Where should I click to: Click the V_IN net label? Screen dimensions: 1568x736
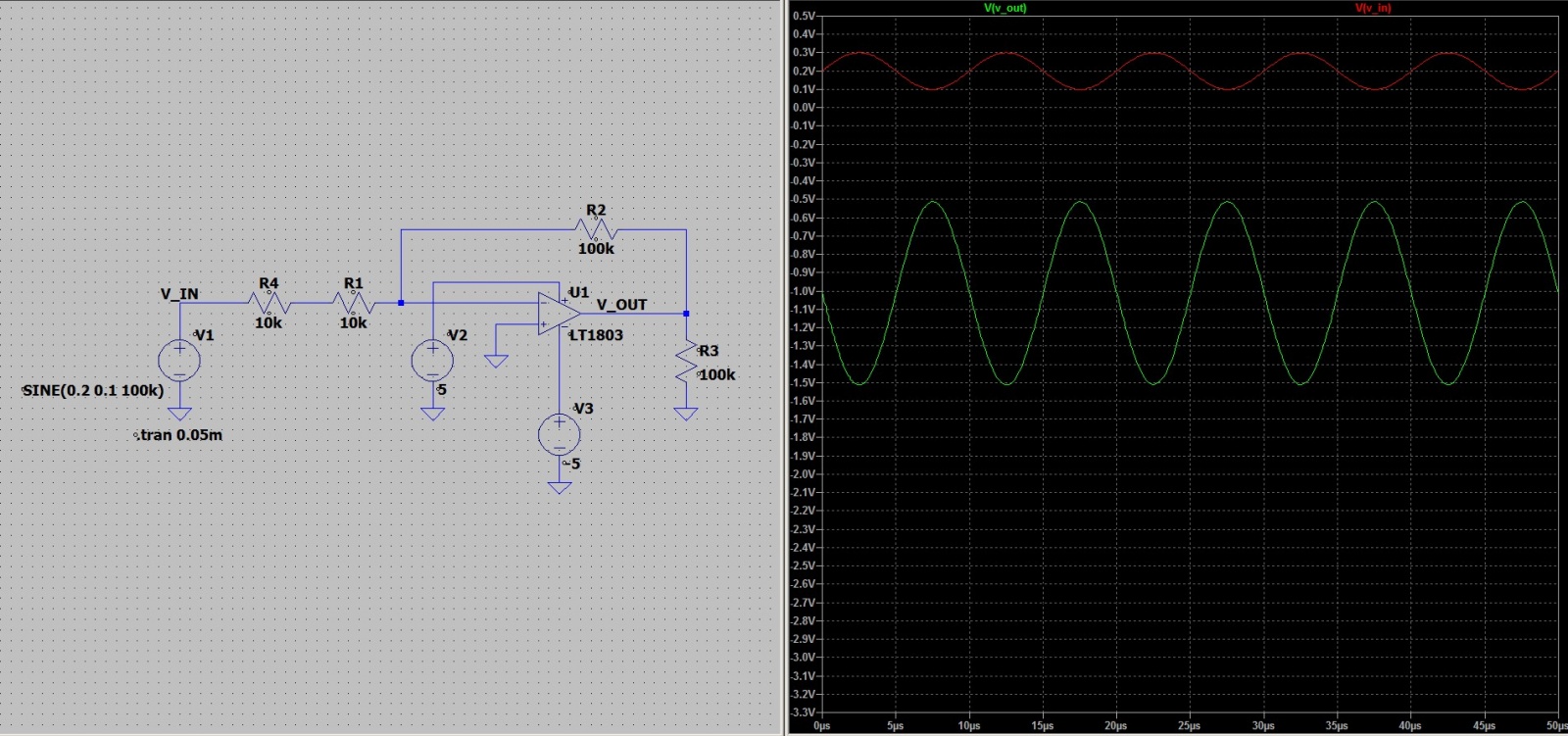click(179, 293)
